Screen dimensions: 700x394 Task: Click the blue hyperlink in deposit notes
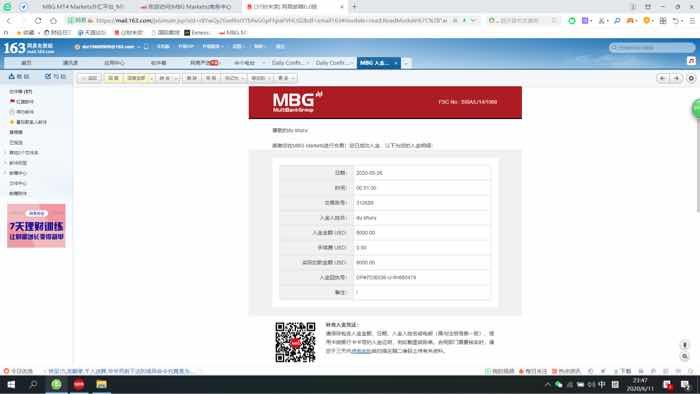coord(361,351)
